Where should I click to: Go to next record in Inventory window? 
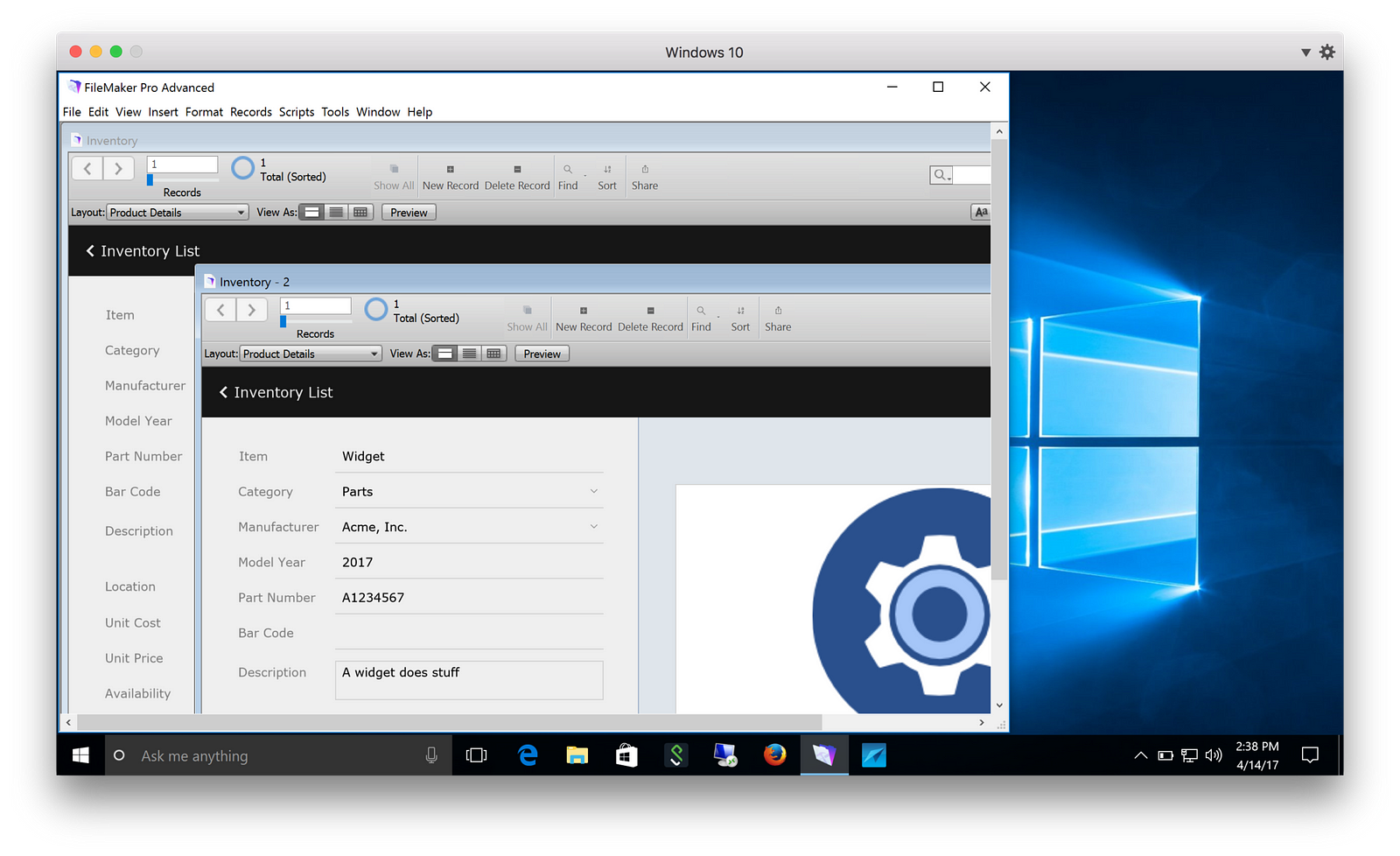click(x=118, y=168)
